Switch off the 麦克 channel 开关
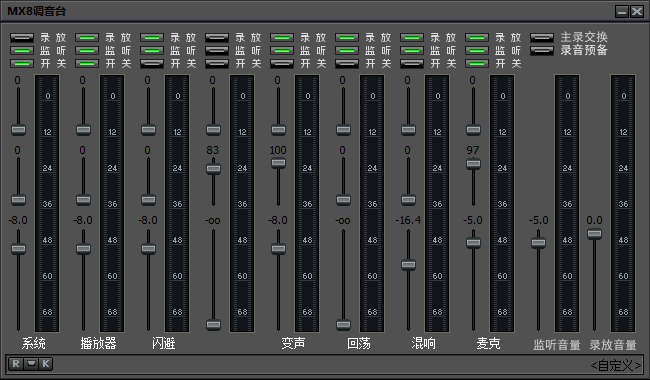650x380 pixels. pyautogui.click(x=477, y=63)
